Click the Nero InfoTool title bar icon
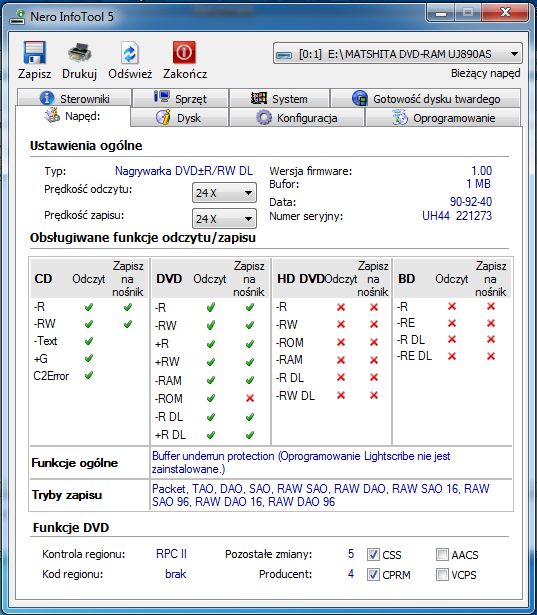The height and width of the screenshot is (615, 537). [x=17, y=17]
